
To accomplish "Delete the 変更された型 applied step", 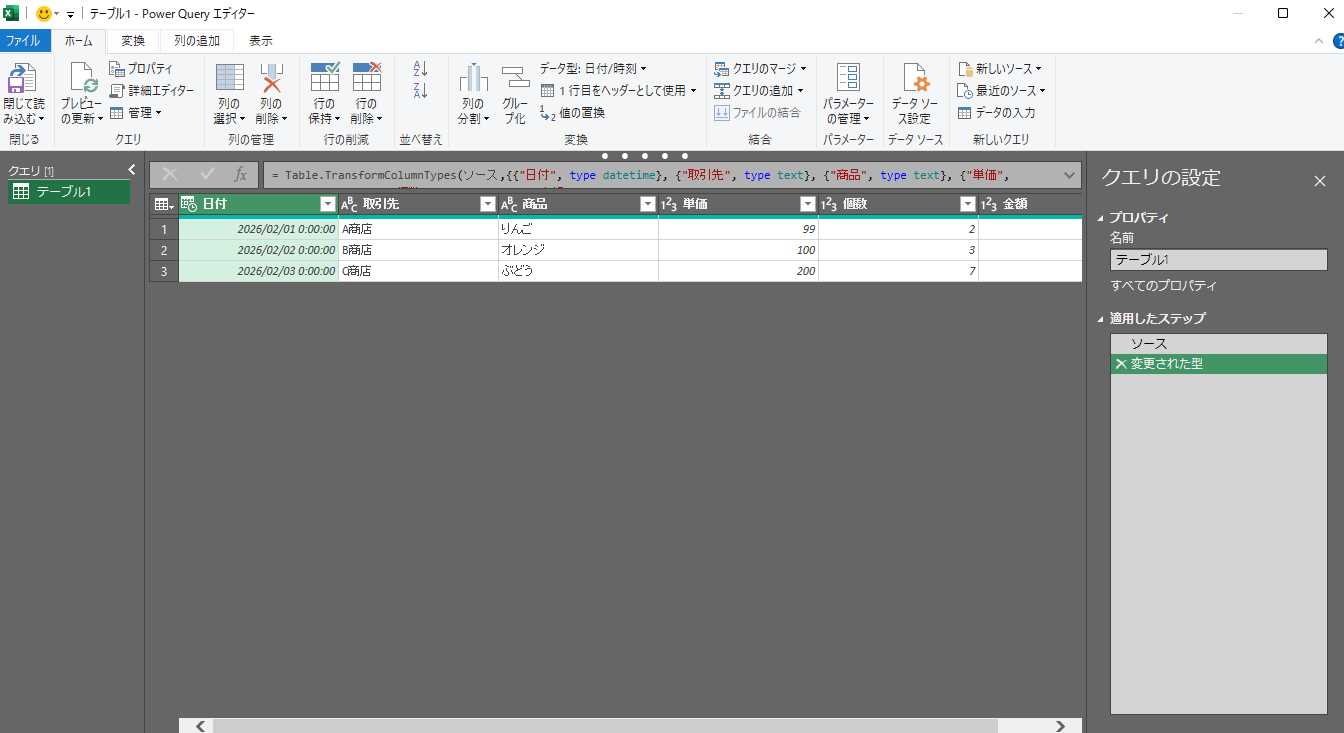I will point(1120,364).
